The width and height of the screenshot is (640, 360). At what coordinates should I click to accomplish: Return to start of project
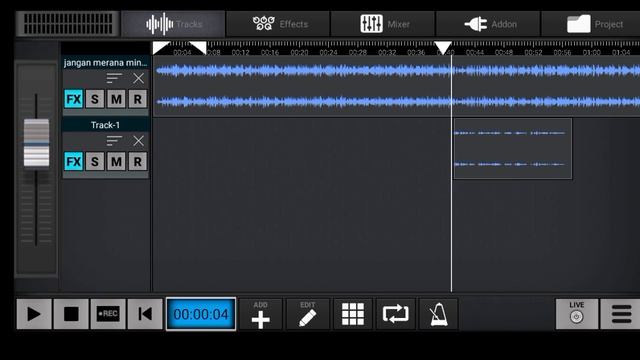145,314
